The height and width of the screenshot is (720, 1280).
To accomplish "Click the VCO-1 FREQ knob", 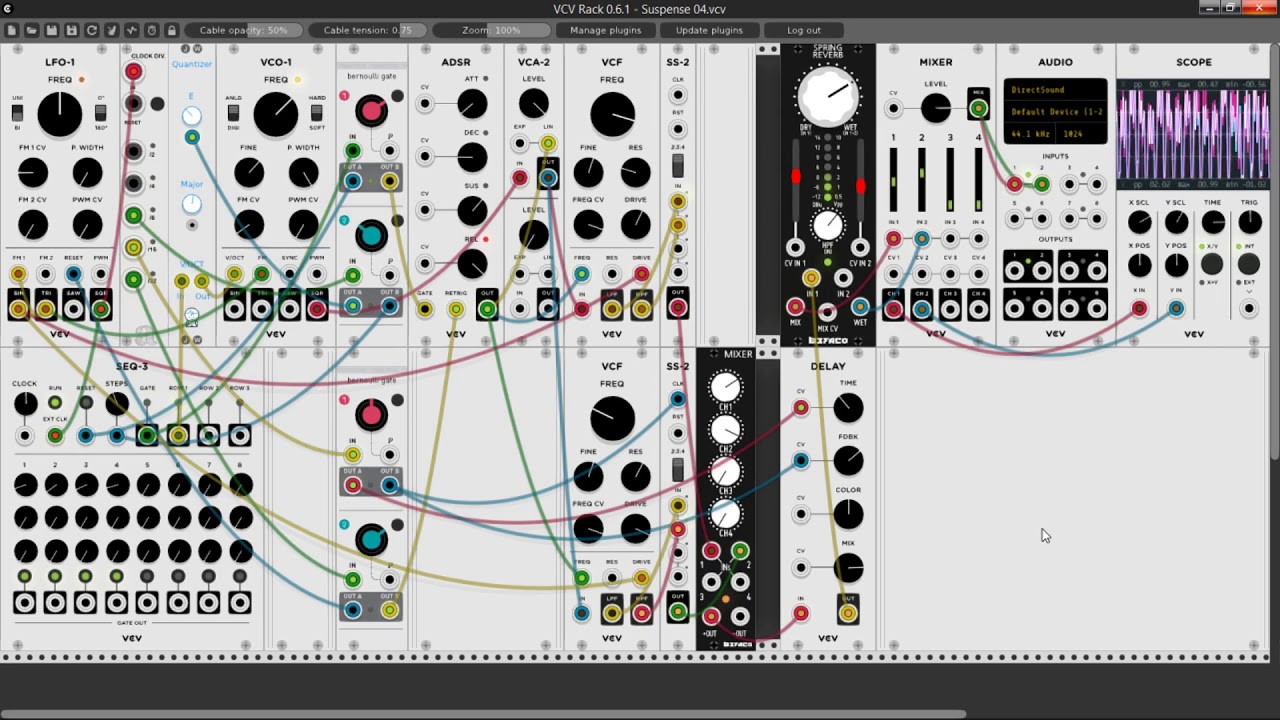I will pyautogui.click(x=275, y=114).
